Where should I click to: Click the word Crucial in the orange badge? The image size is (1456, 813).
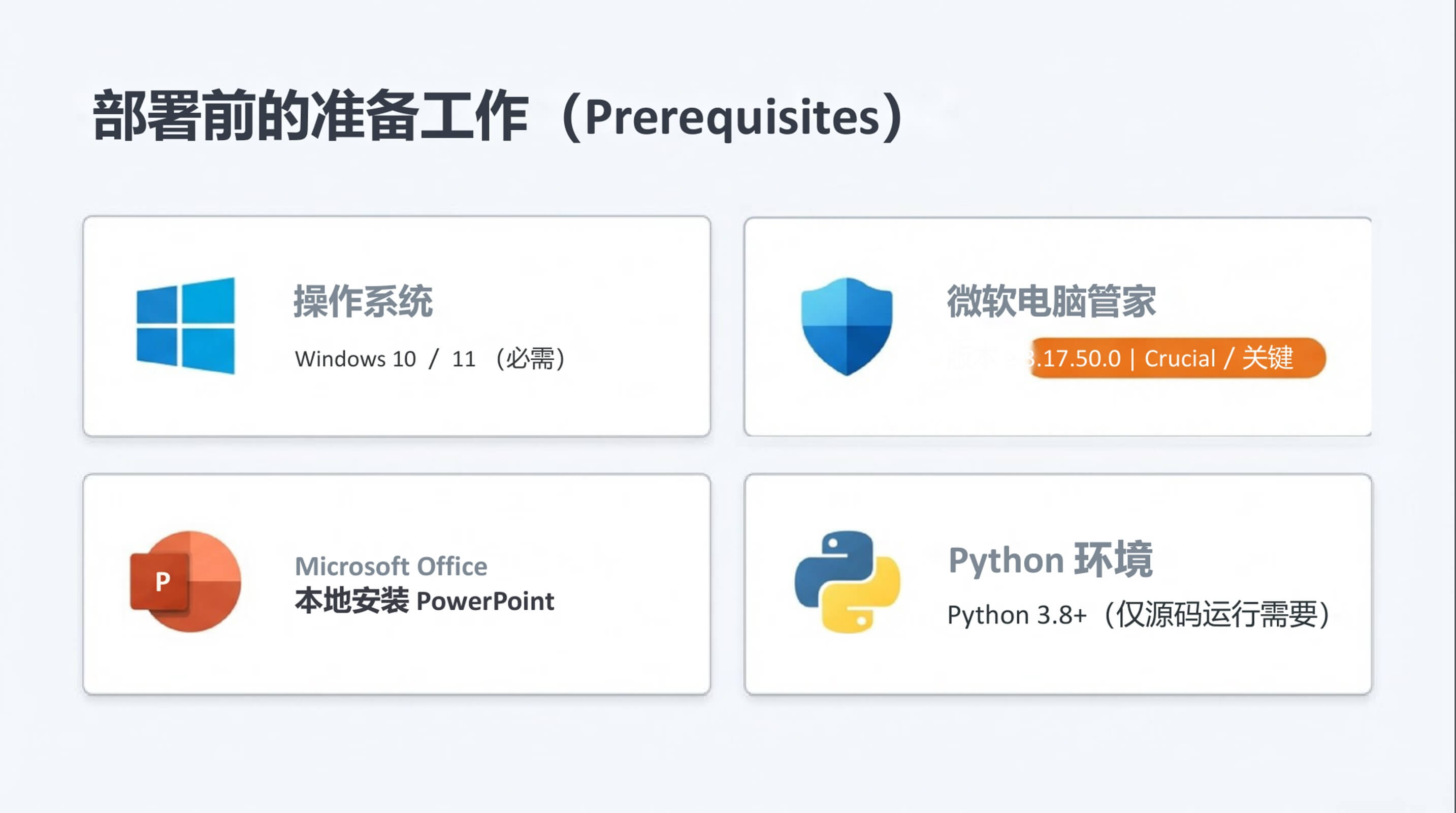pyautogui.click(x=1180, y=358)
